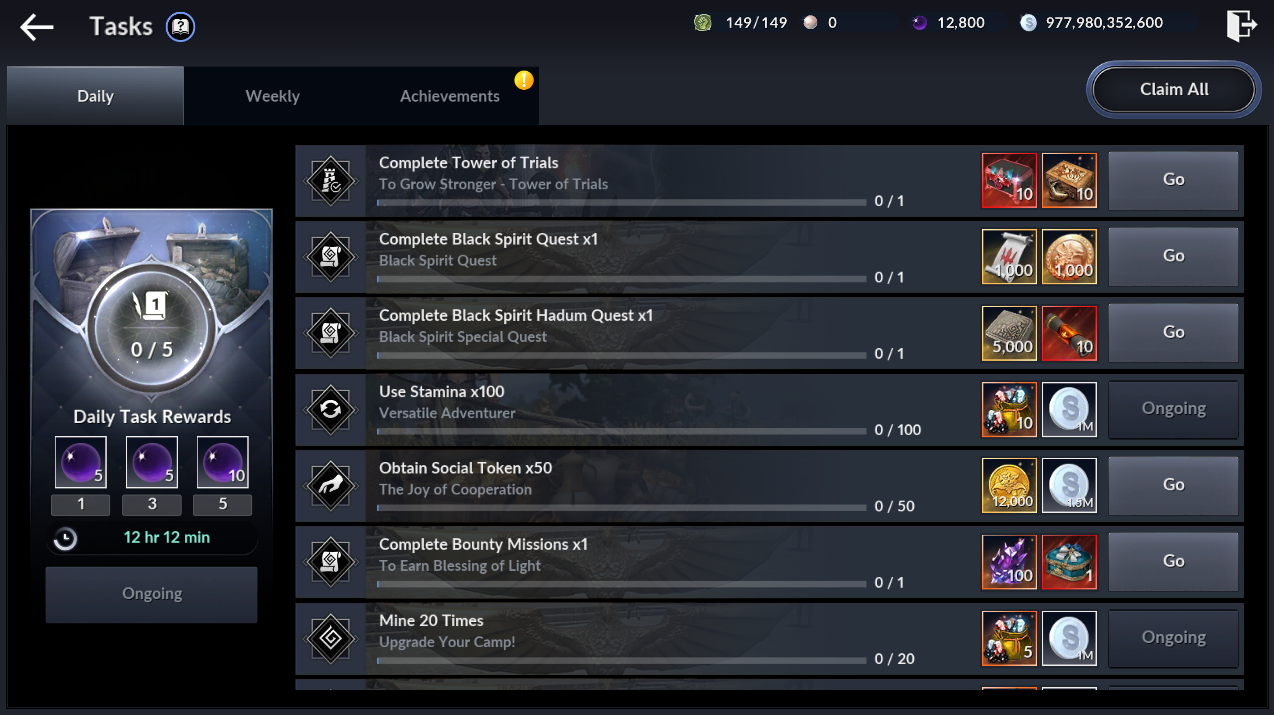Click the black pearl currency icon
This screenshot has height=715, width=1274.
(x=920, y=23)
